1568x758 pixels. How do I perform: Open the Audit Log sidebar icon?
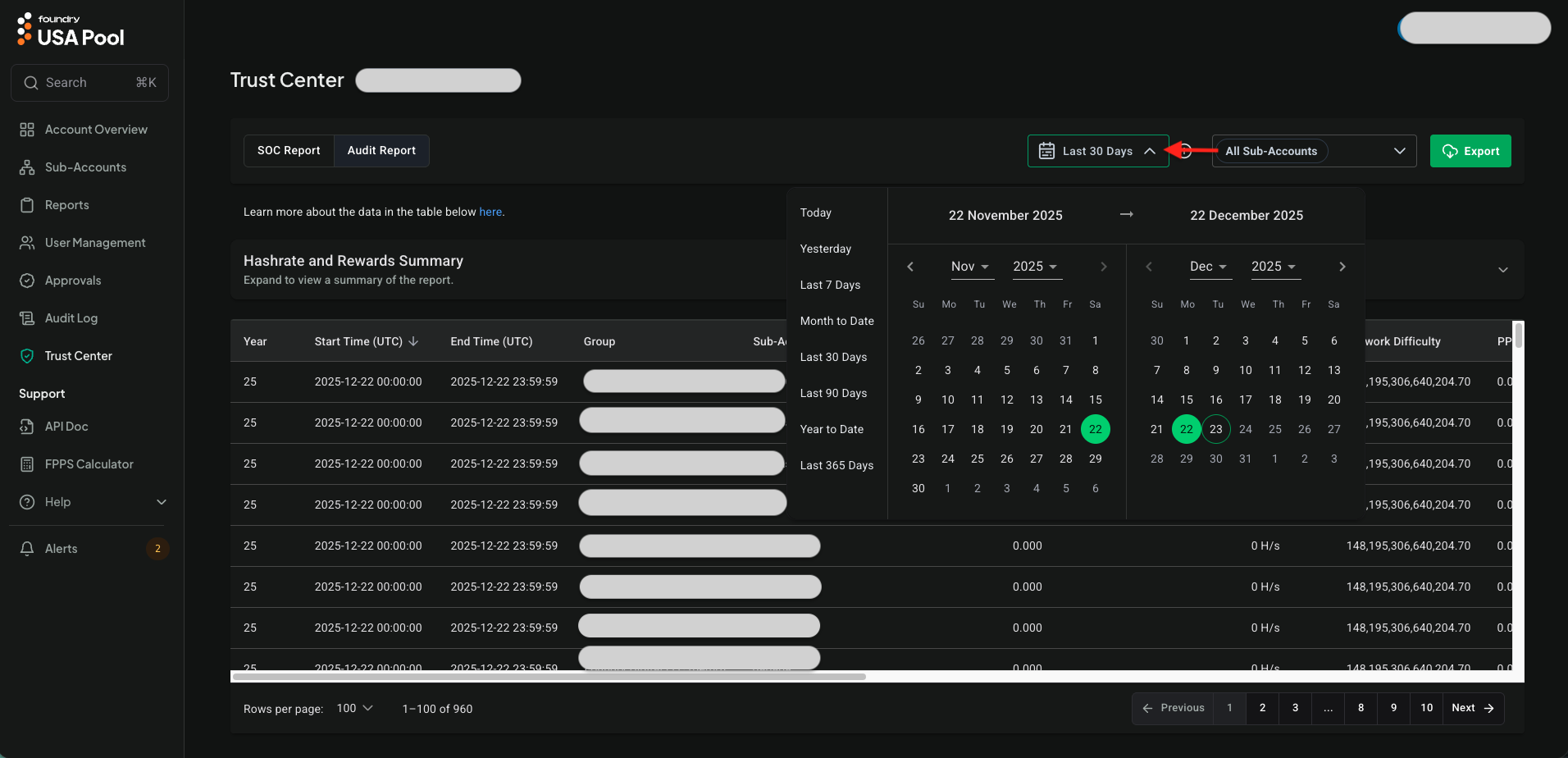click(x=27, y=318)
